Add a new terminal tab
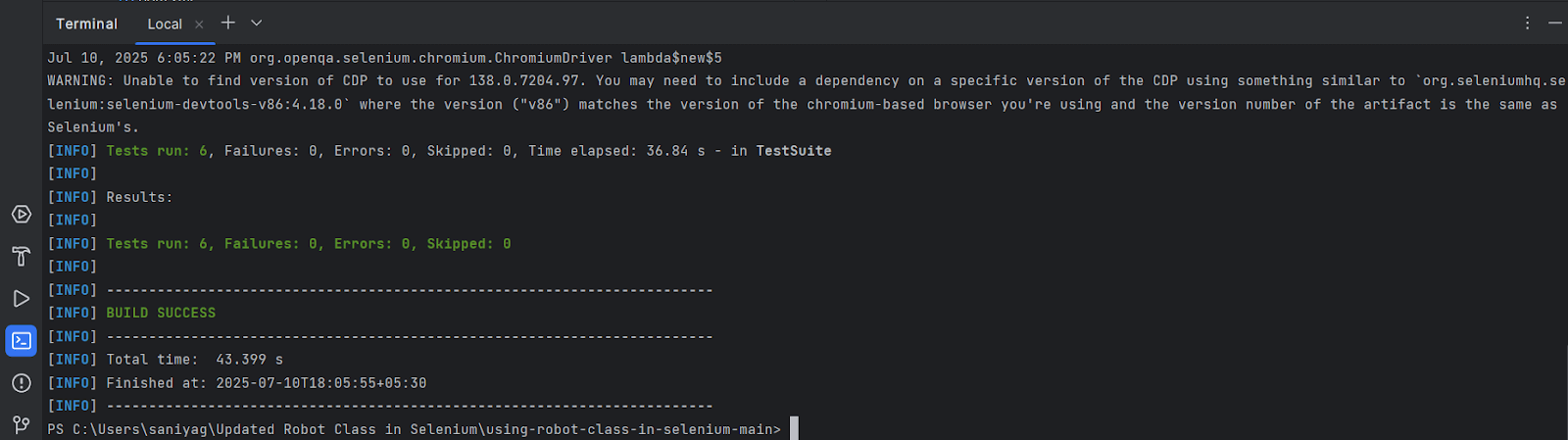1568x440 pixels. click(x=228, y=23)
